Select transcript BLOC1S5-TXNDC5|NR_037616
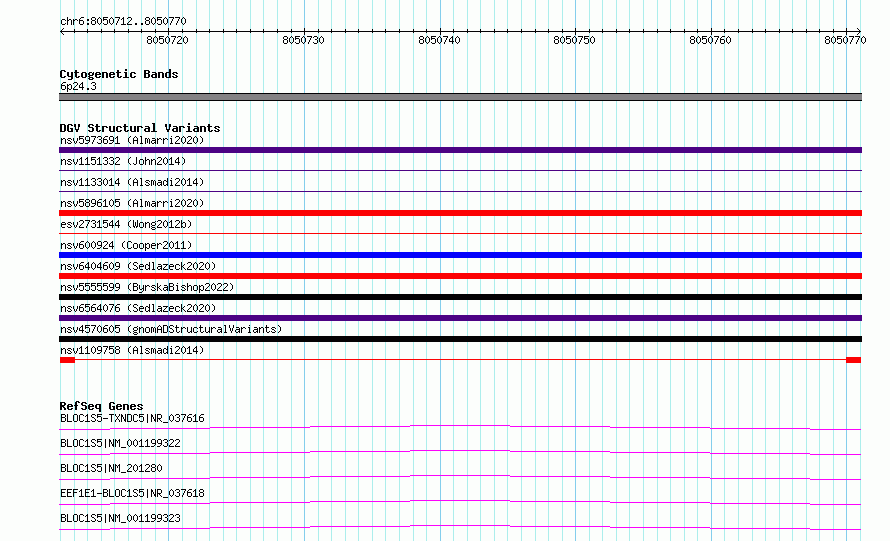The width and height of the screenshot is (890, 541). click(x=132, y=418)
